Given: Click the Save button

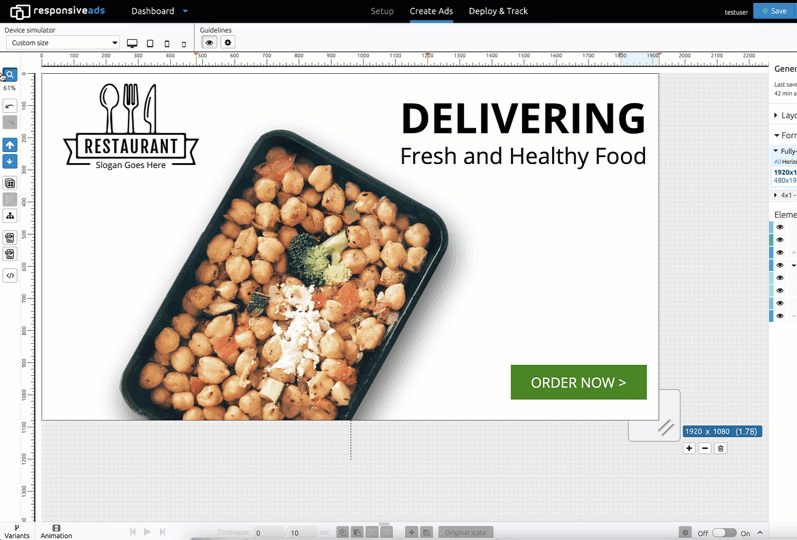Looking at the screenshot, I should click(775, 11).
